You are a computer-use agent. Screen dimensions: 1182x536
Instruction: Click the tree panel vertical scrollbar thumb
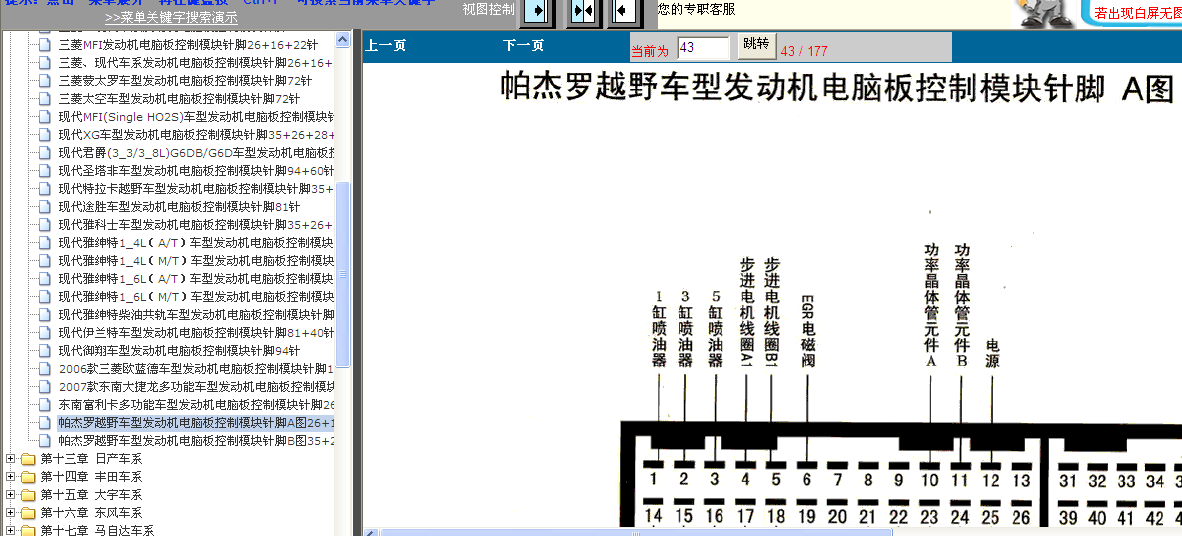[x=343, y=274]
